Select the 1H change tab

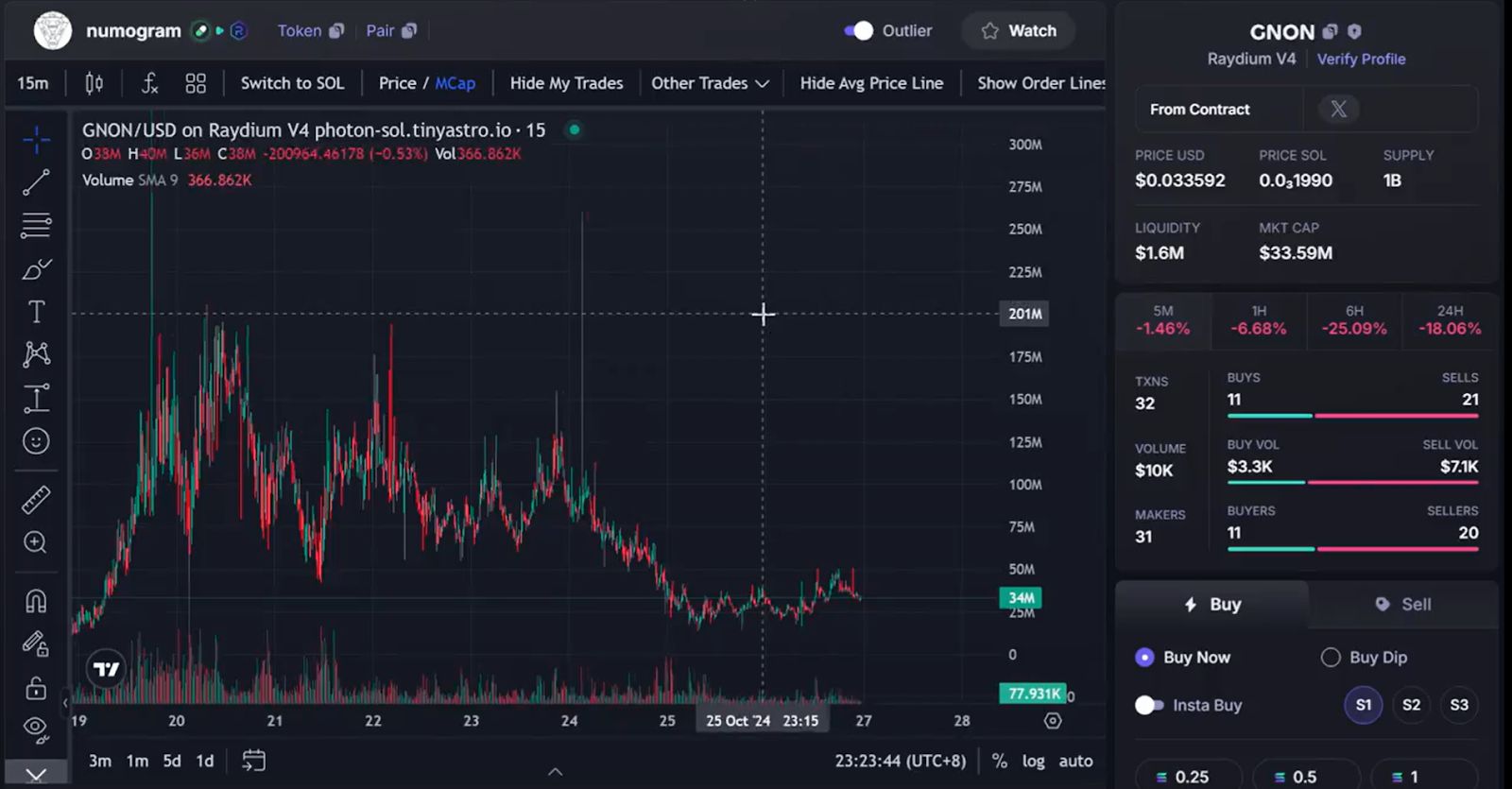click(1259, 320)
